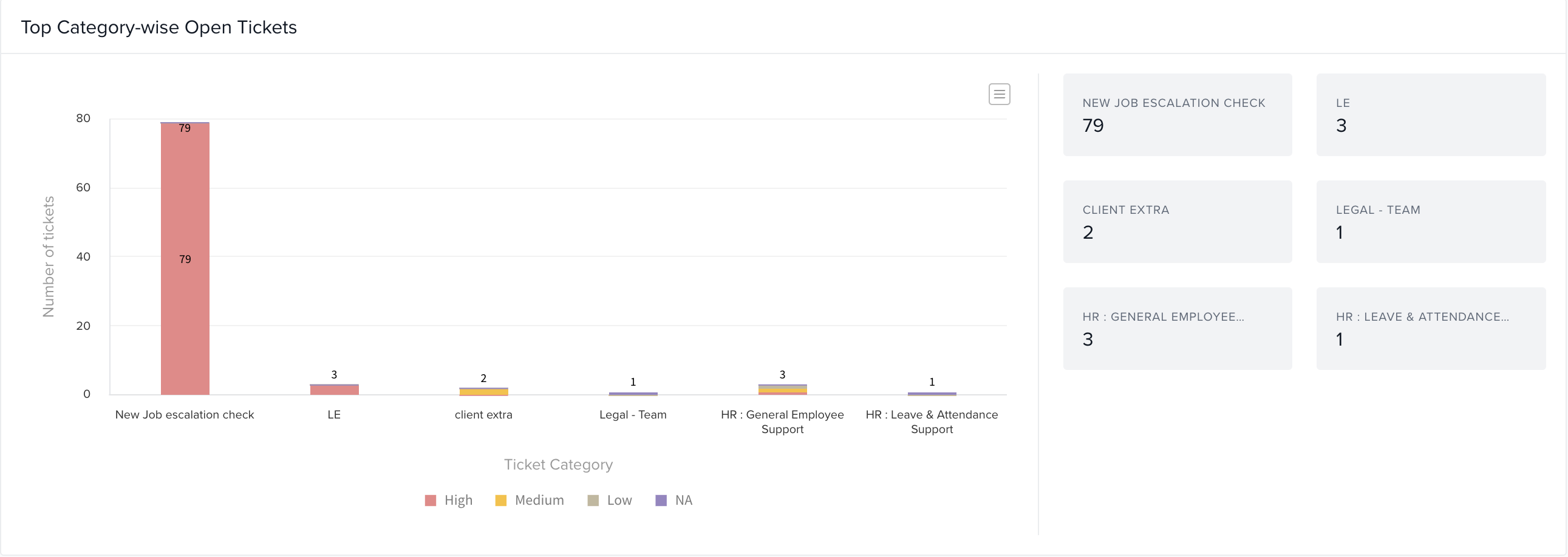Open the chart hamburger menu icon

point(999,94)
